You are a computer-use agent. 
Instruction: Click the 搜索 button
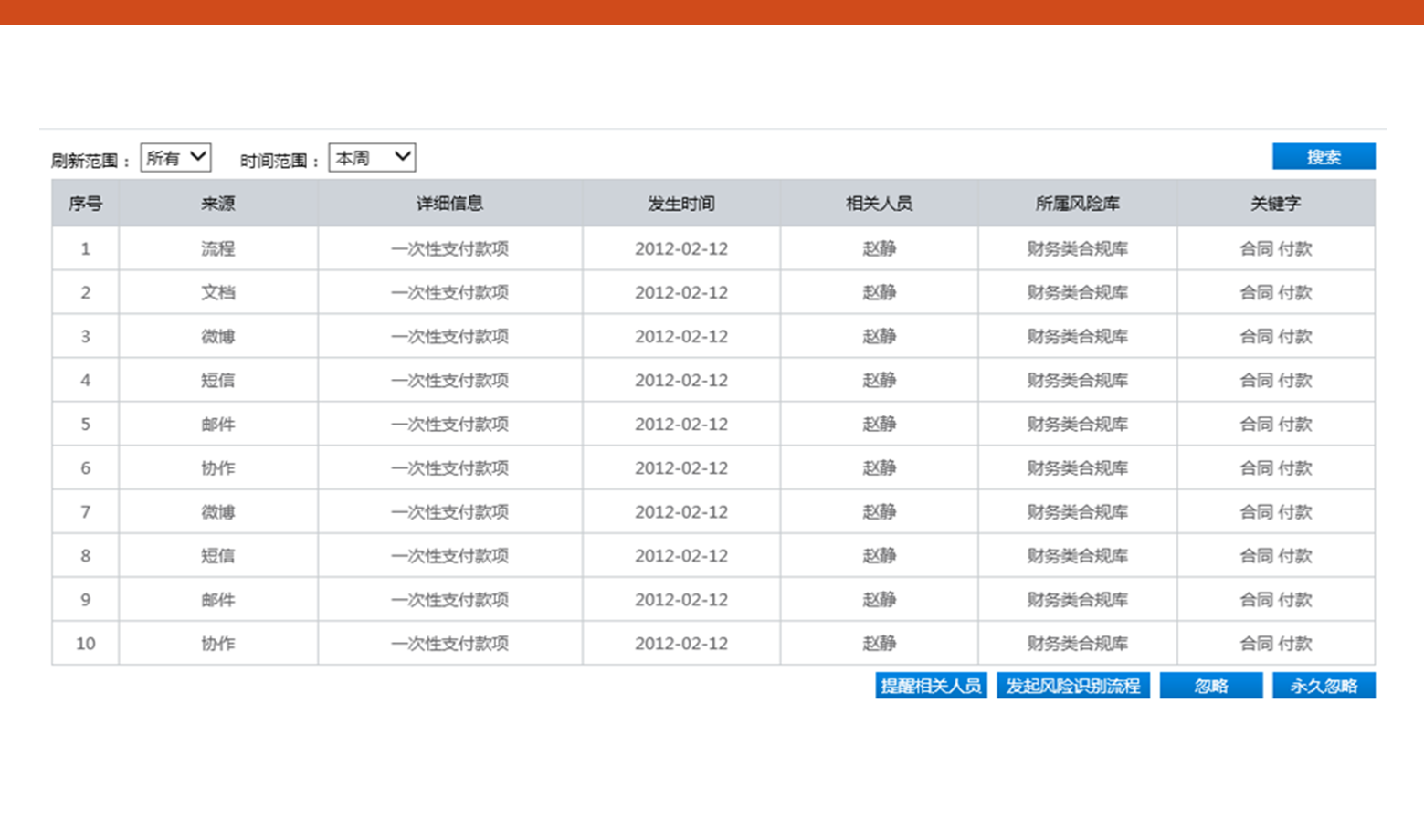click(1323, 157)
